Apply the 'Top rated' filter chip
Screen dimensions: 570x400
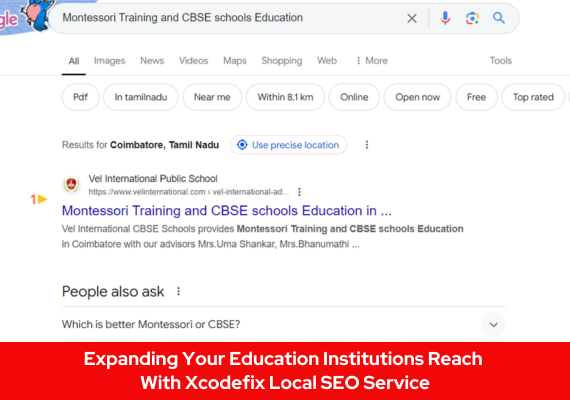(x=533, y=97)
